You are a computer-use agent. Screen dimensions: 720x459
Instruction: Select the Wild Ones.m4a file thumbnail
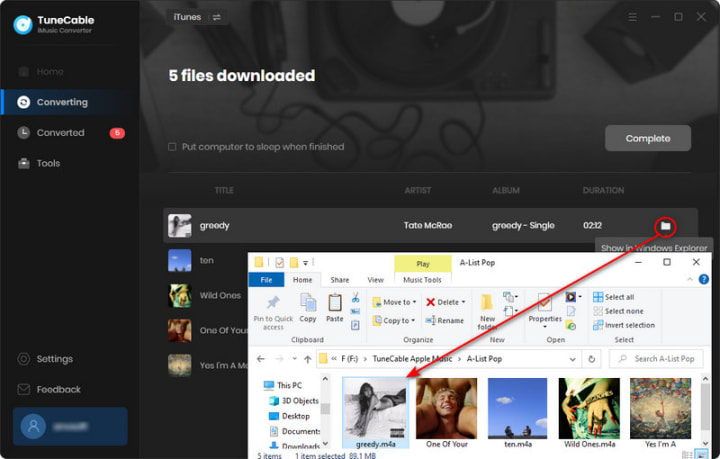(589, 409)
